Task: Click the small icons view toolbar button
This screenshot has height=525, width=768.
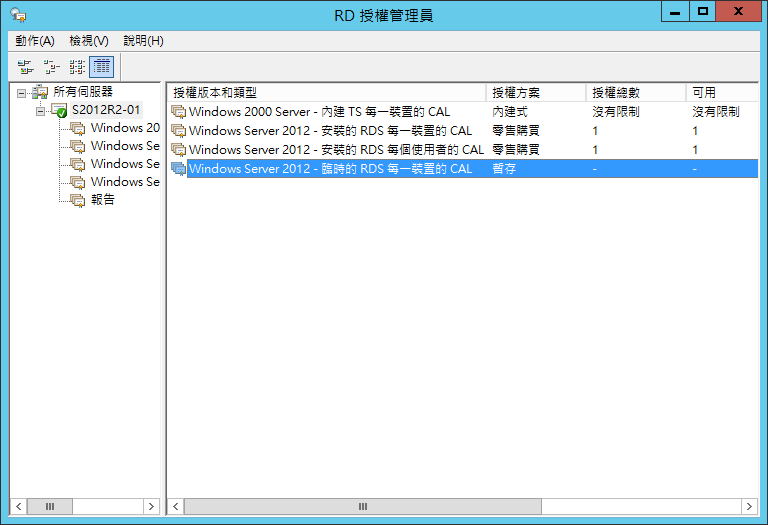Action: [x=51, y=67]
